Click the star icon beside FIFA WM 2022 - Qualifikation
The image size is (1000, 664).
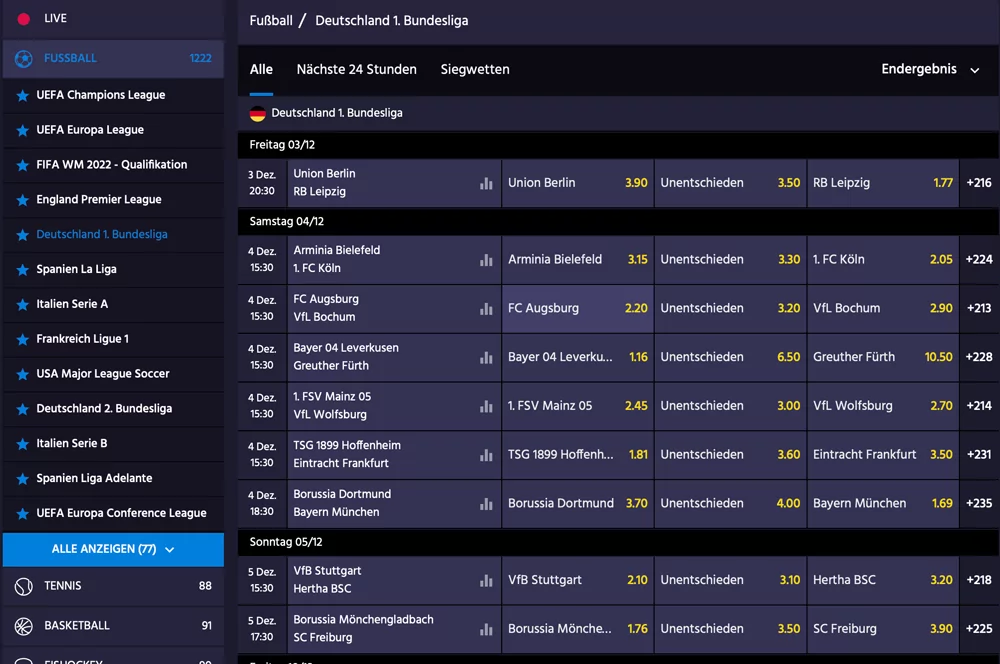(x=22, y=165)
